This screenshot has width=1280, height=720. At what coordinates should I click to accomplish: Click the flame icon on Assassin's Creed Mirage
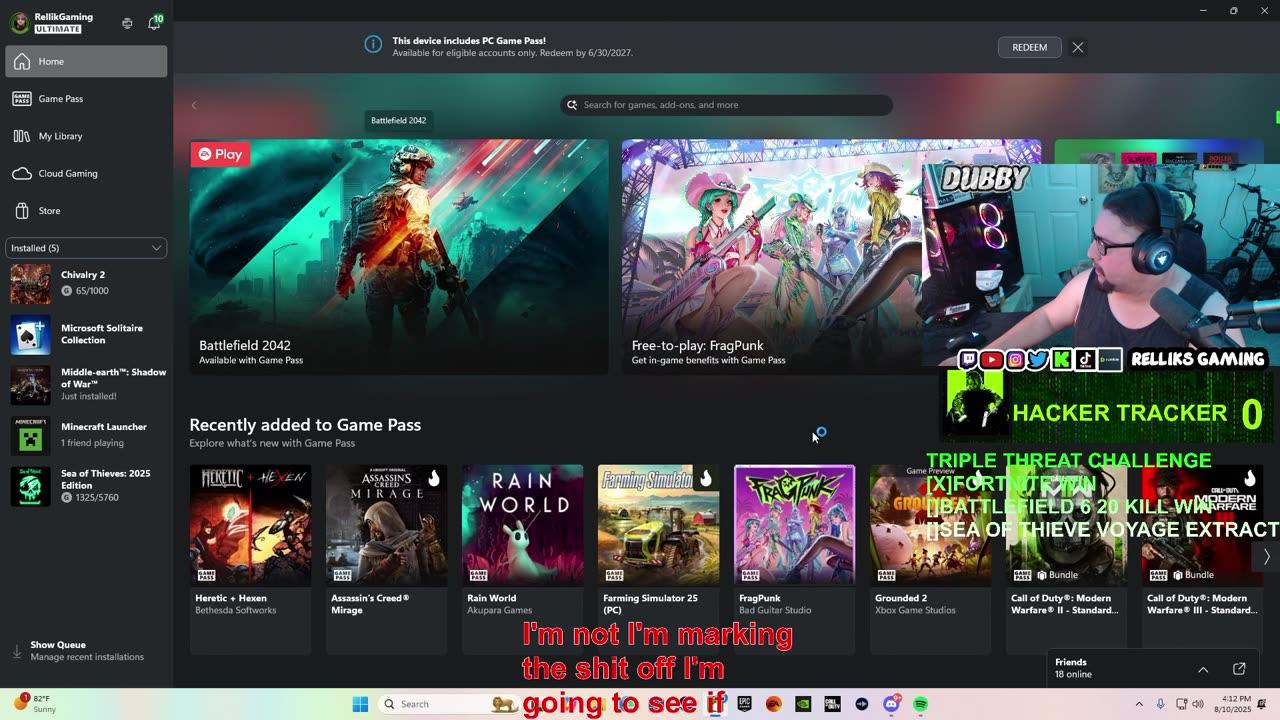click(x=433, y=478)
